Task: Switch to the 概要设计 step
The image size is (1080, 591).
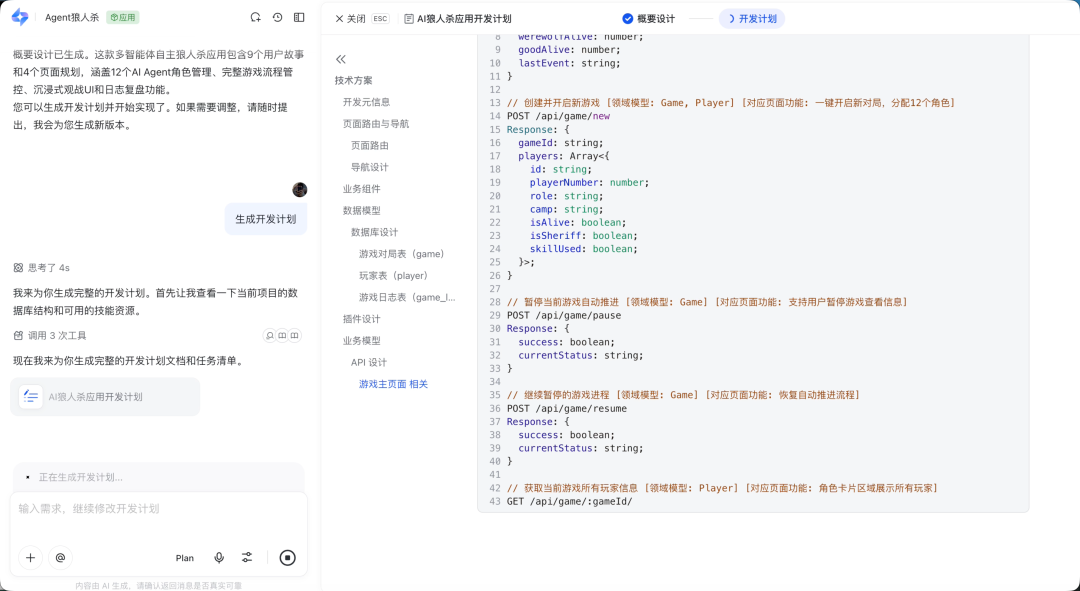Action: (648, 19)
